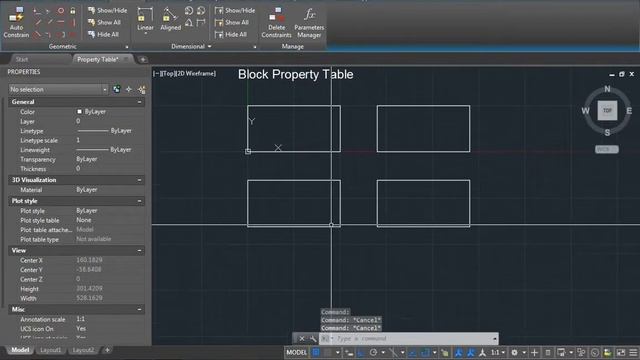
Task: Toggle snap mode in status bar
Action: [x=327, y=352]
